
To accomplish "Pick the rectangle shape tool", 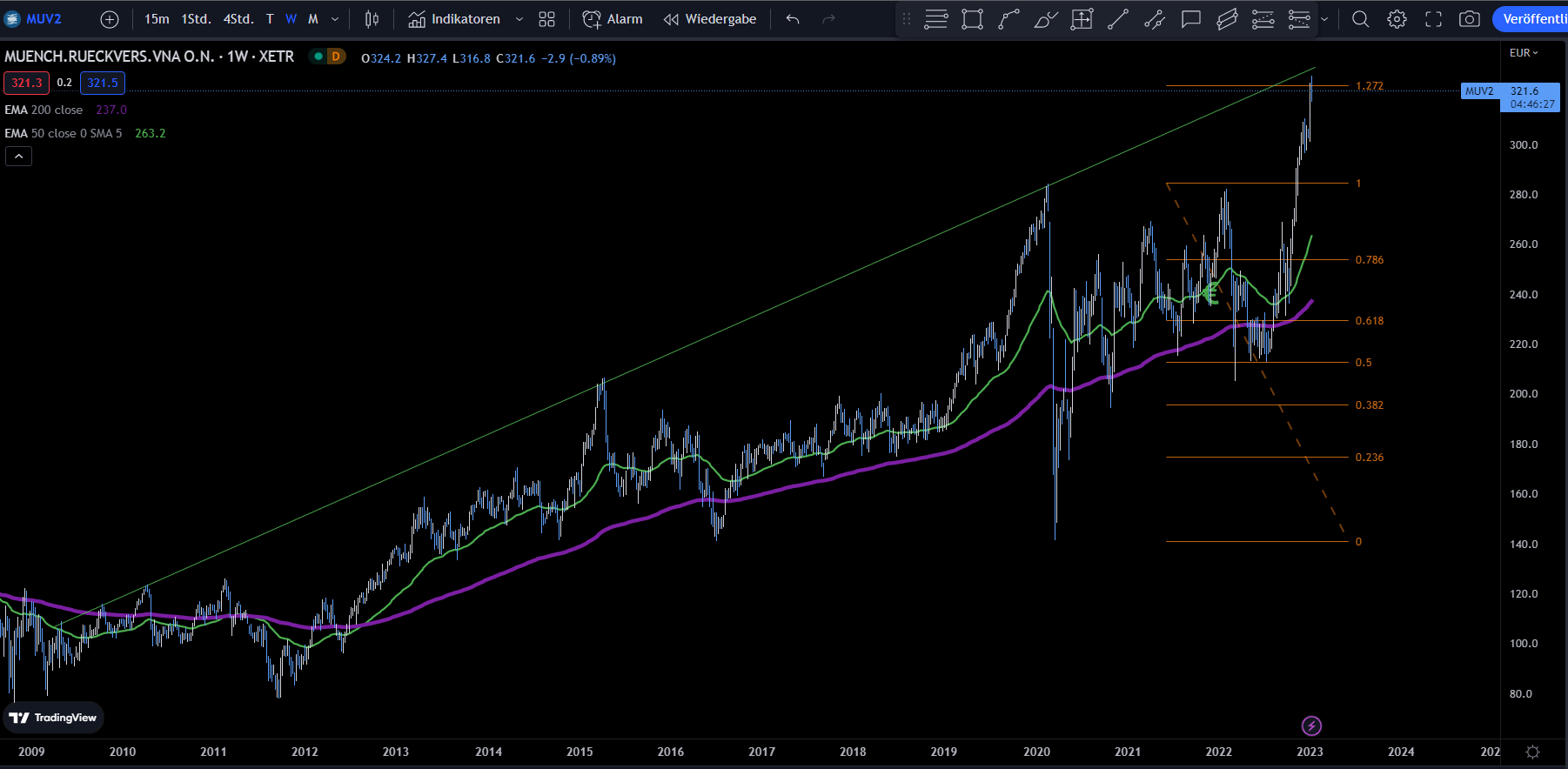I will point(972,19).
